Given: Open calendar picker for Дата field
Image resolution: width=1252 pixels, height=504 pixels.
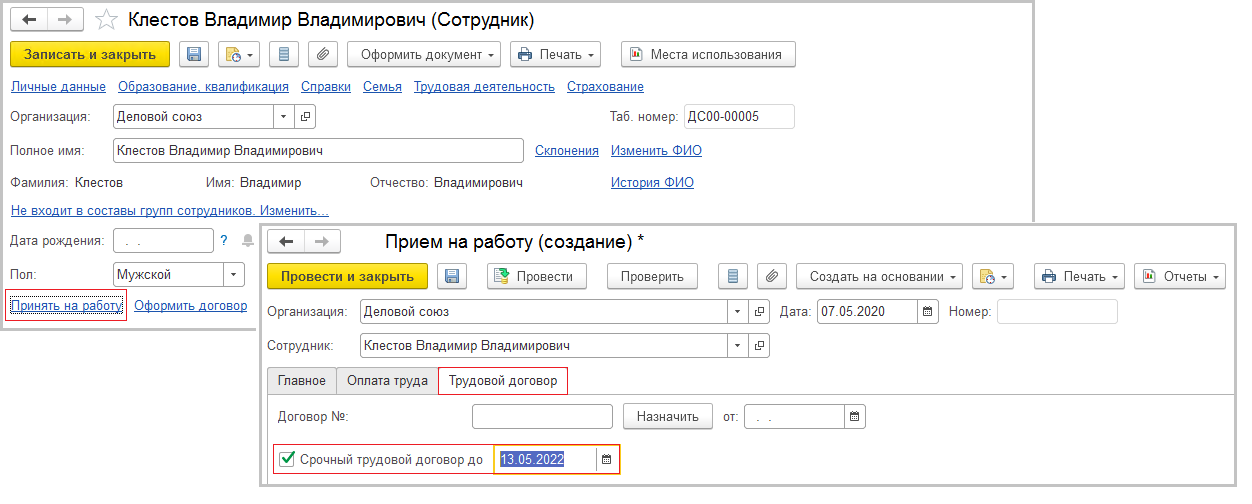Looking at the screenshot, I should (x=928, y=312).
